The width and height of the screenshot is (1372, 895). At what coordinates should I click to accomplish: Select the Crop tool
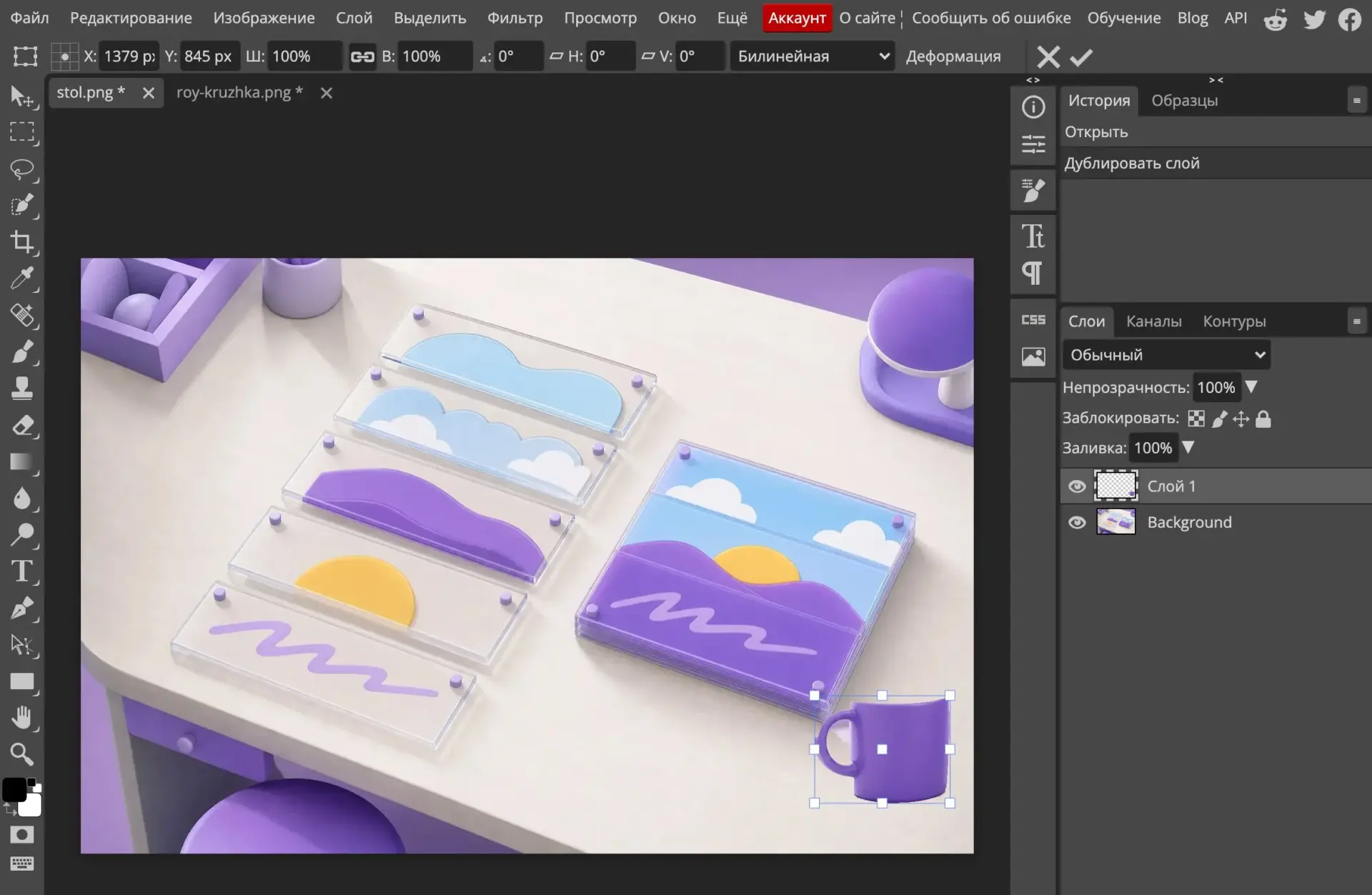click(x=21, y=242)
